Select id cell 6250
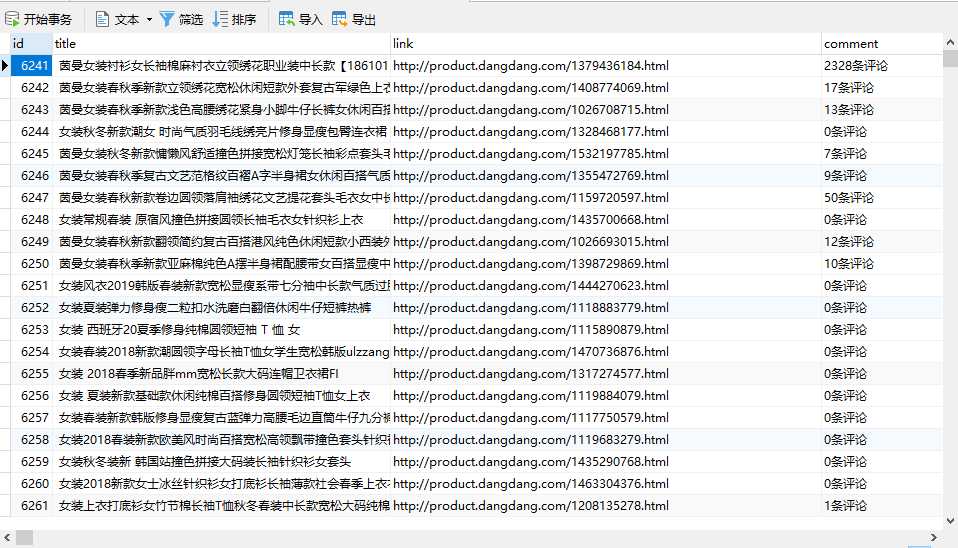The height and width of the screenshot is (548, 958). pyautogui.click(x=31, y=263)
